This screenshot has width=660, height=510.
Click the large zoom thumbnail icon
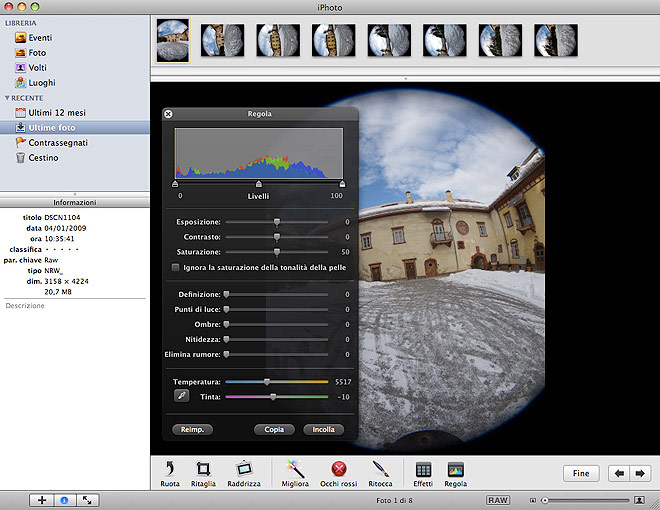coord(639,500)
